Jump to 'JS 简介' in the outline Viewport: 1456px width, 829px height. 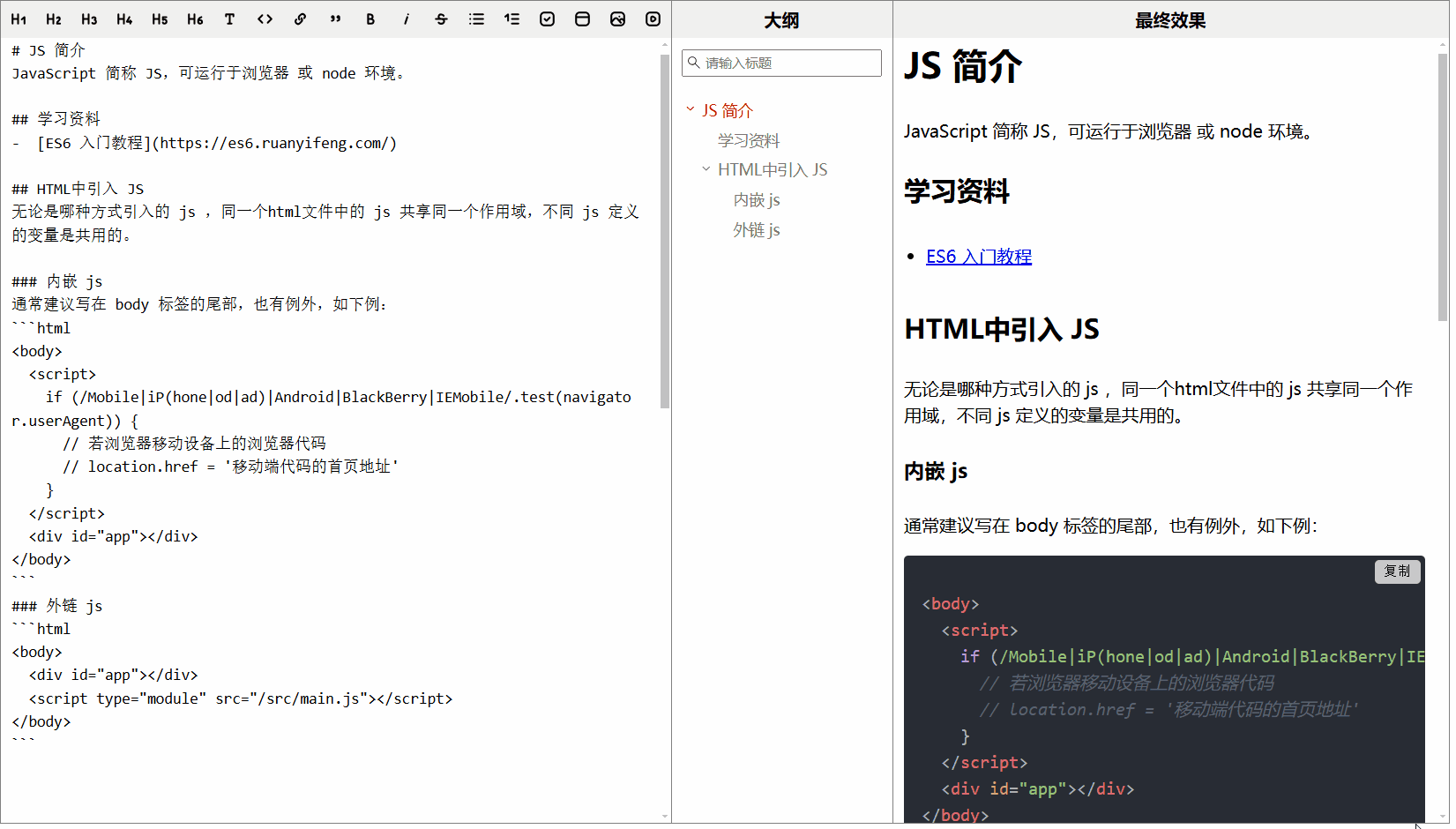[728, 110]
